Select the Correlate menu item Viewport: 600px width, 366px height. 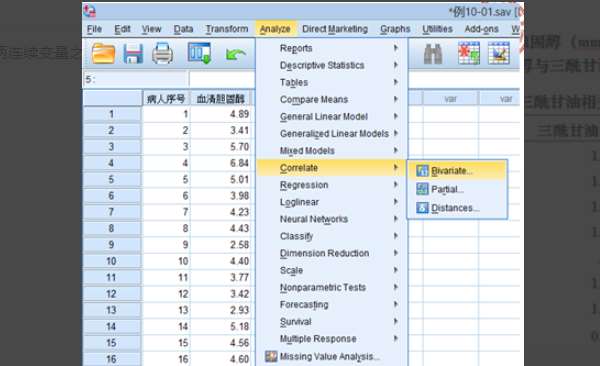click(331, 168)
